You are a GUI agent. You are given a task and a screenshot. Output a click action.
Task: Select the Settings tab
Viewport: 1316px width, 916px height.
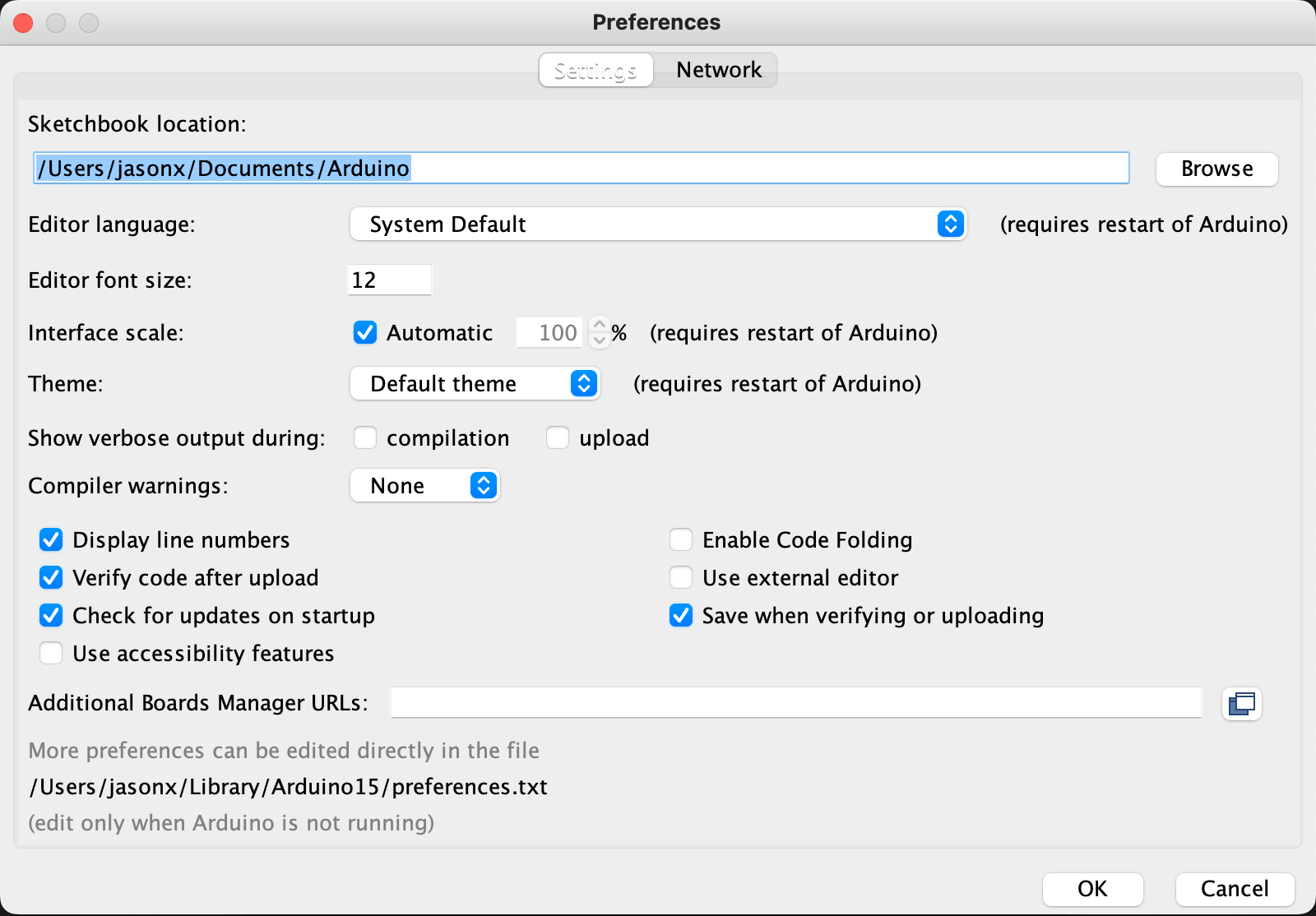click(x=595, y=70)
